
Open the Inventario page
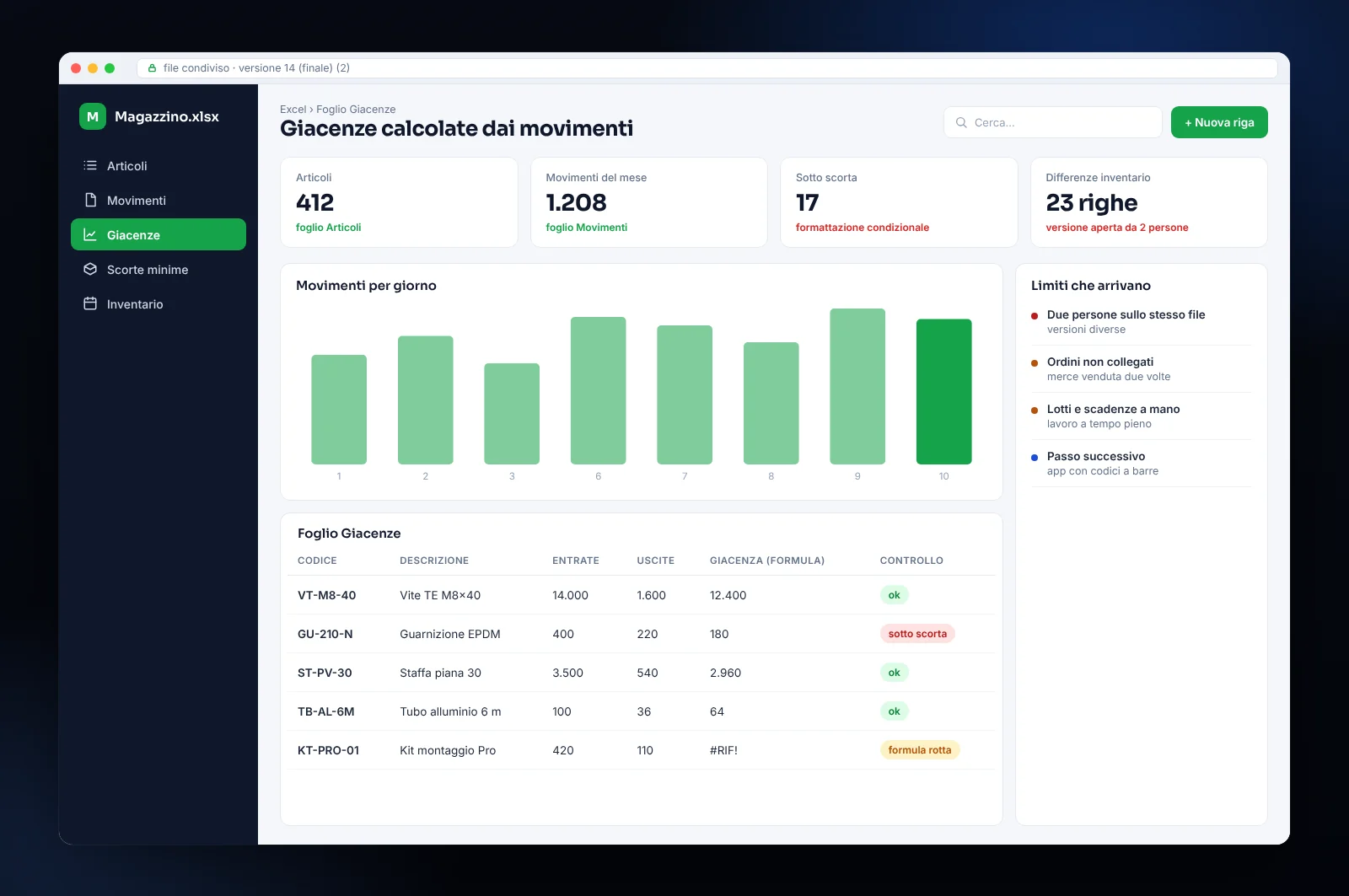pos(159,304)
